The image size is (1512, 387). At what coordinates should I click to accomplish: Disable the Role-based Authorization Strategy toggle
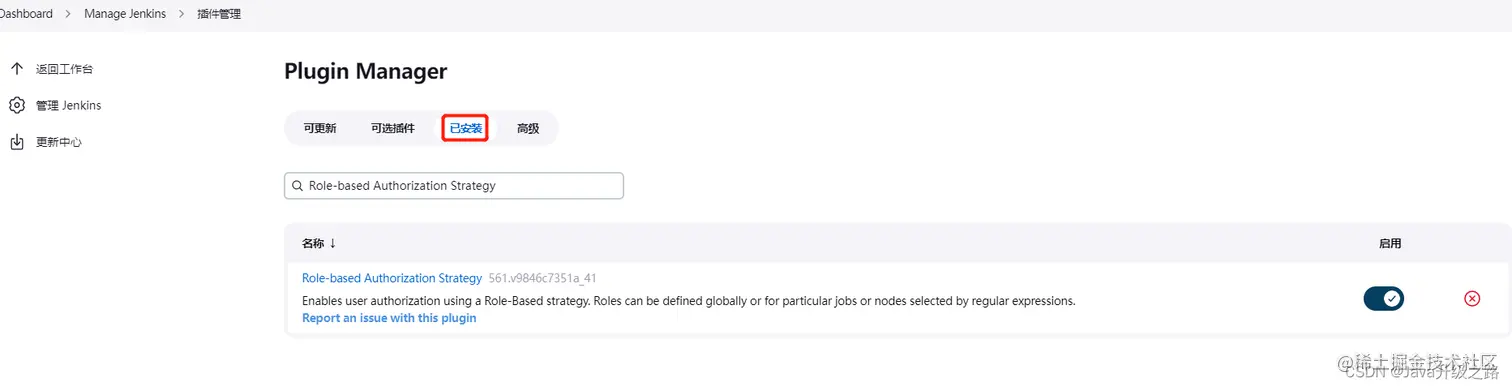tap(1384, 298)
